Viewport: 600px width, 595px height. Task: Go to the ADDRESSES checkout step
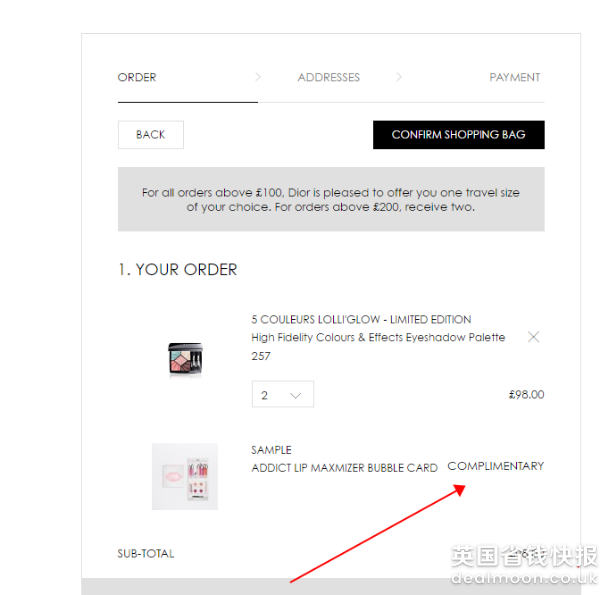329,77
